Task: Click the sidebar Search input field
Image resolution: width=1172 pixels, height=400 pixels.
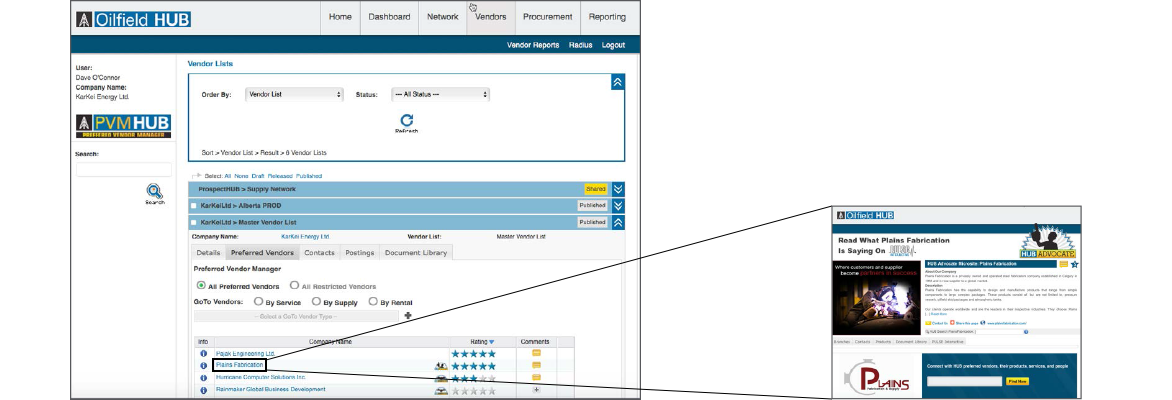Action: 123,170
